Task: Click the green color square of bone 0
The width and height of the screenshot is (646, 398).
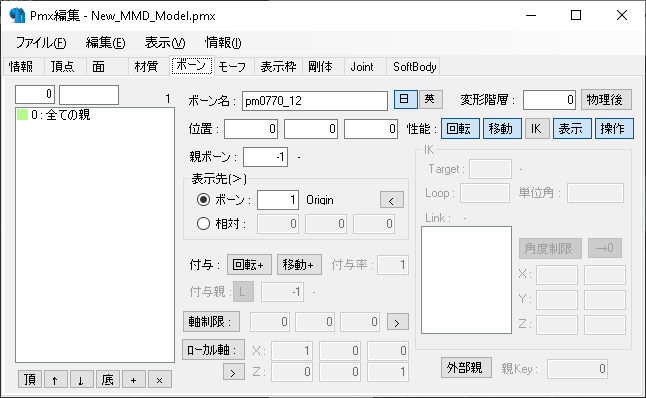Action: tap(23, 115)
